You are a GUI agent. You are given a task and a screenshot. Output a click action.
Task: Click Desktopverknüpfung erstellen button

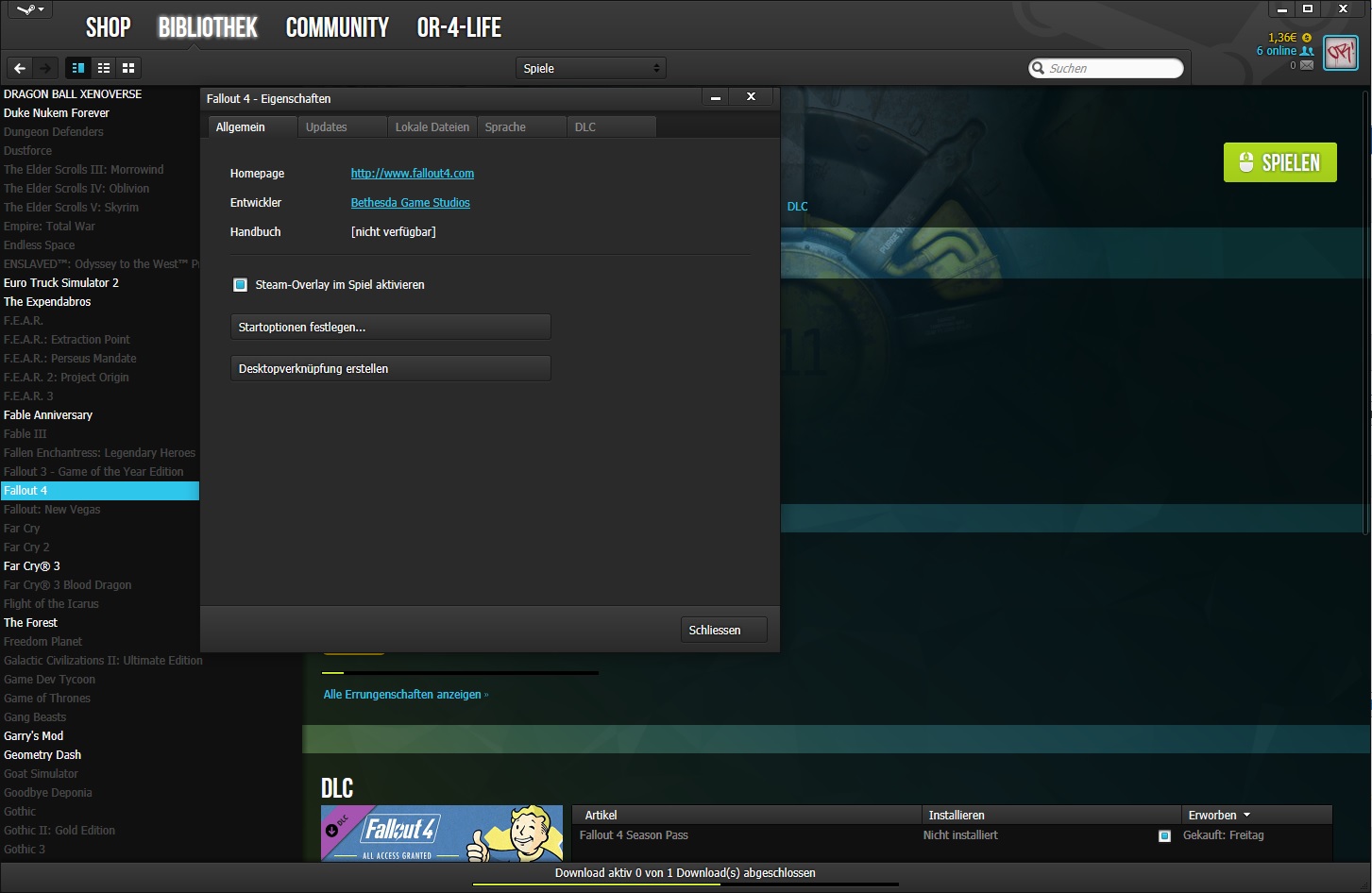click(x=391, y=368)
